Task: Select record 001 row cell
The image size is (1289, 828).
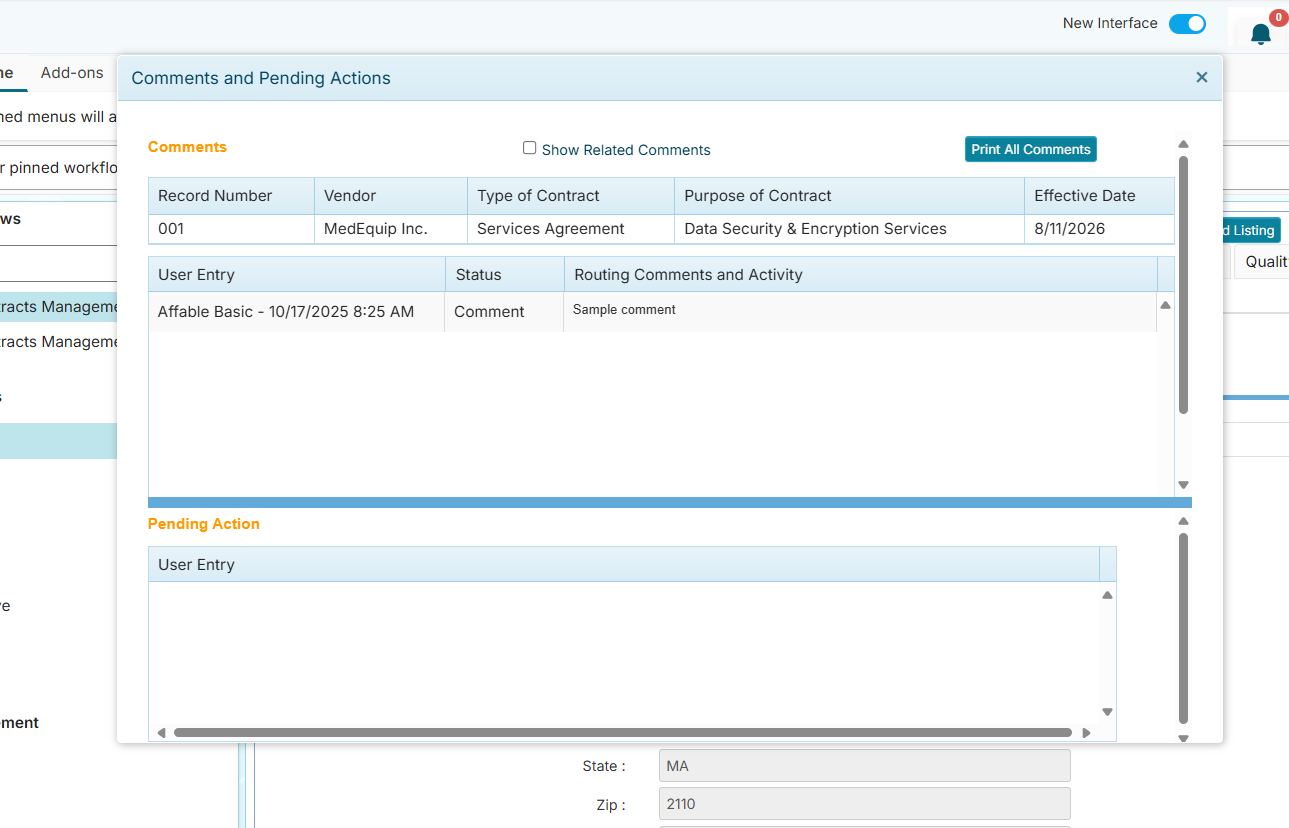Action: 171,229
